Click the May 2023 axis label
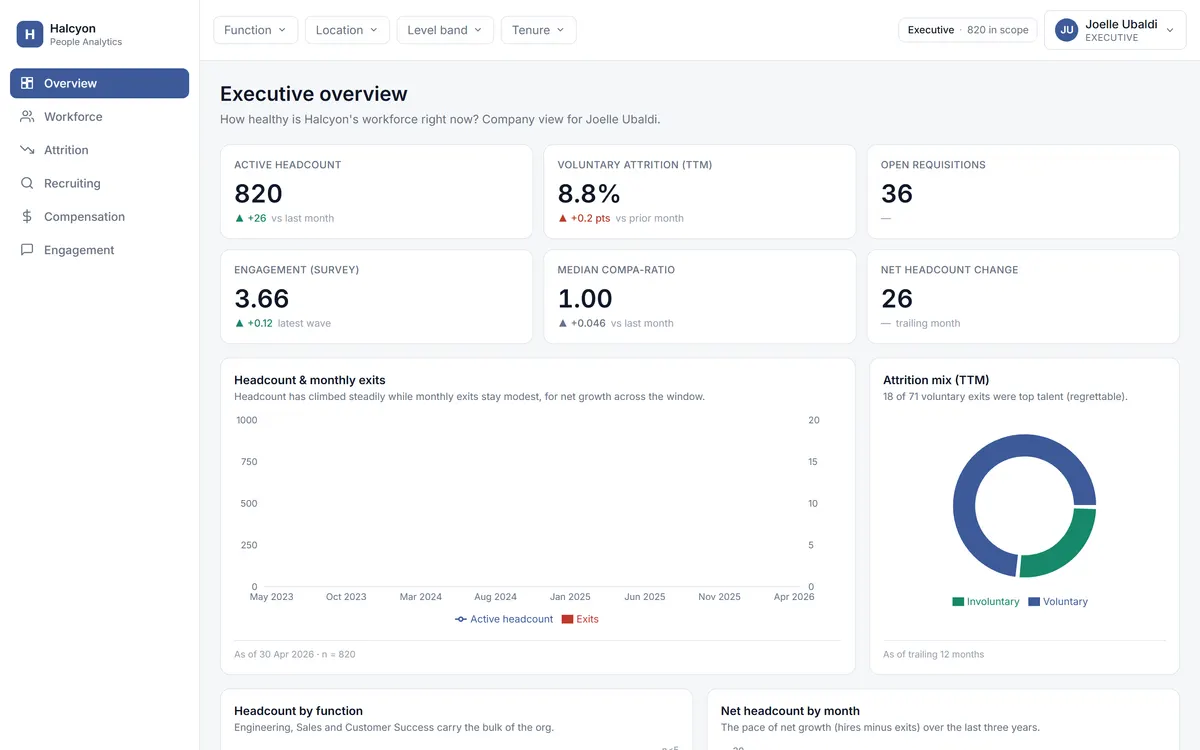Viewport: 1200px width, 750px height. (271, 597)
